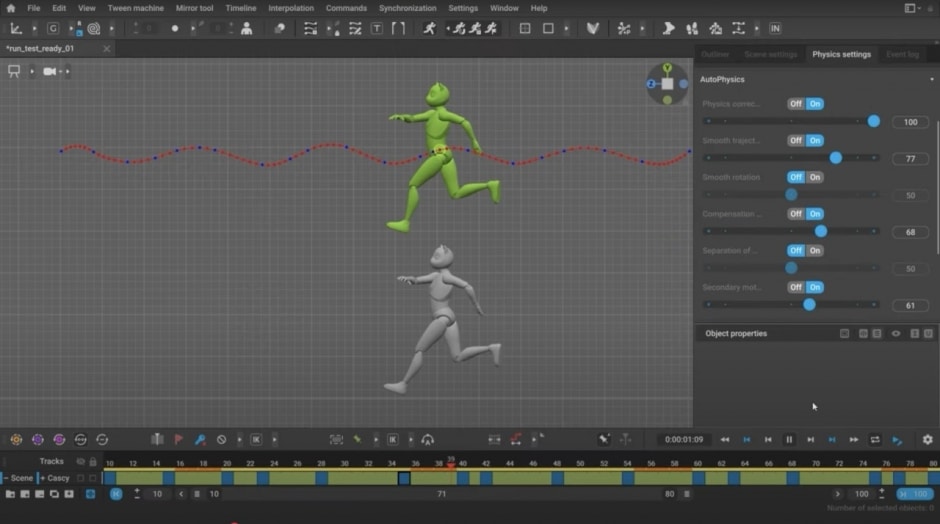This screenshot has width=940, height=524.
Task: Expand the Scene track group
Action: (4, 478)
